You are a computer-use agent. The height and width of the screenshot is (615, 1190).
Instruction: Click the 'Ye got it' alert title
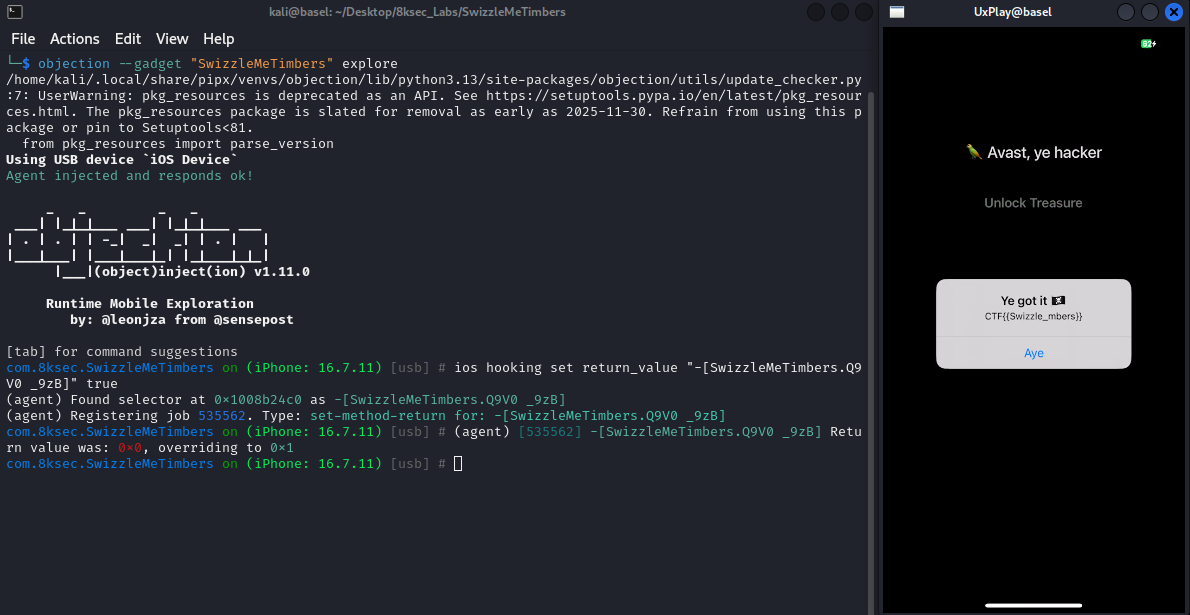[x=1033, y=301]
